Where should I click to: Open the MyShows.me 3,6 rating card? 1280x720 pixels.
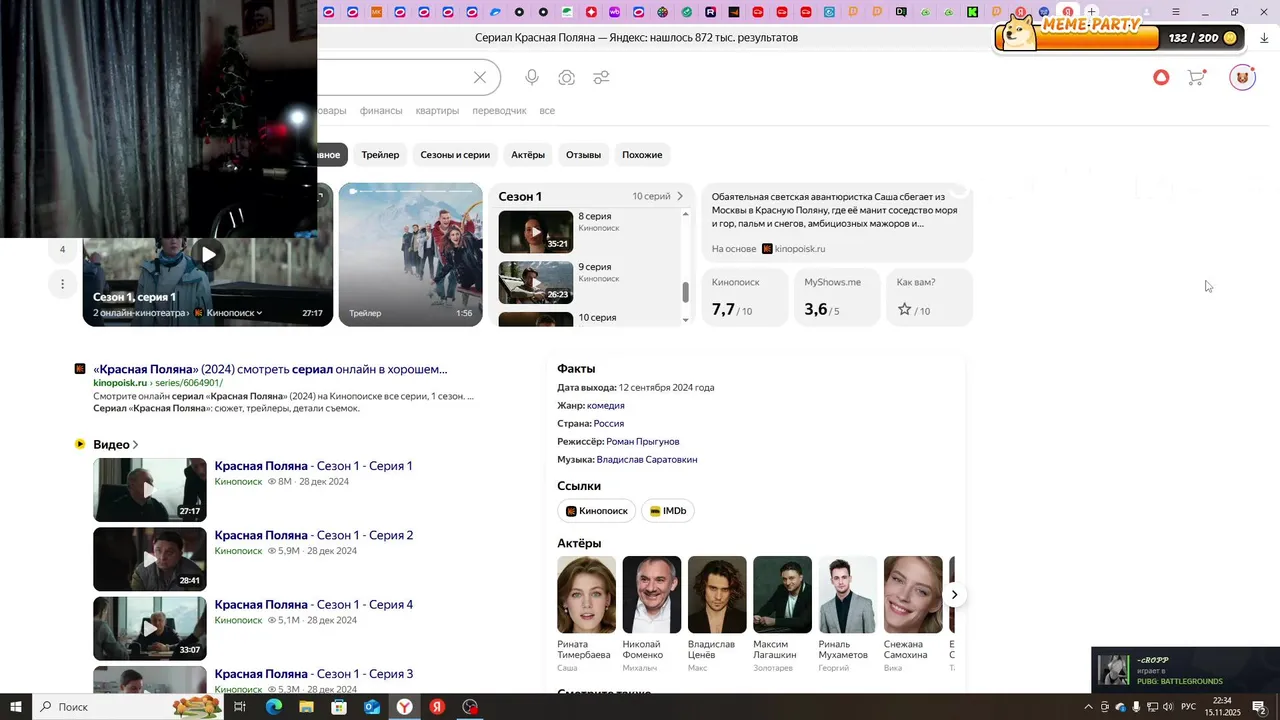[x=837, y=297]
